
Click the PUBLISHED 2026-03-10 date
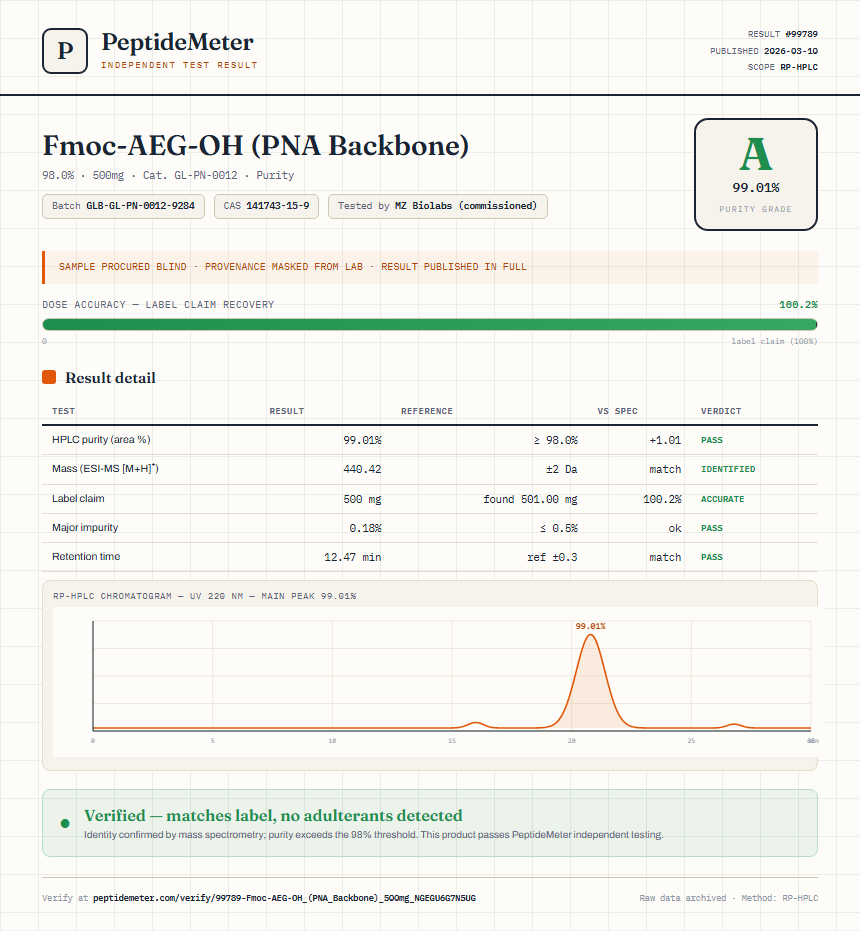[764, 51]
